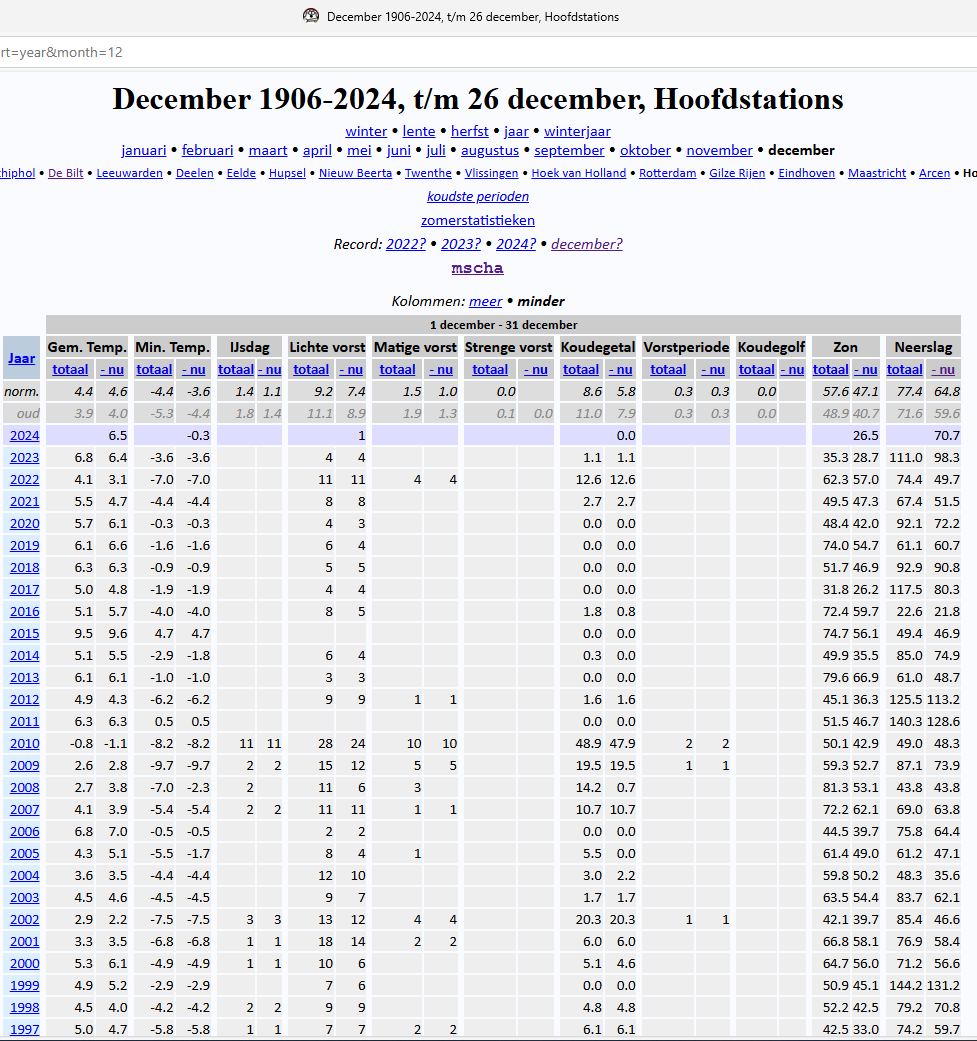Open the 2010 year row link
The image size is (977, 1041).
pos(25,744)
